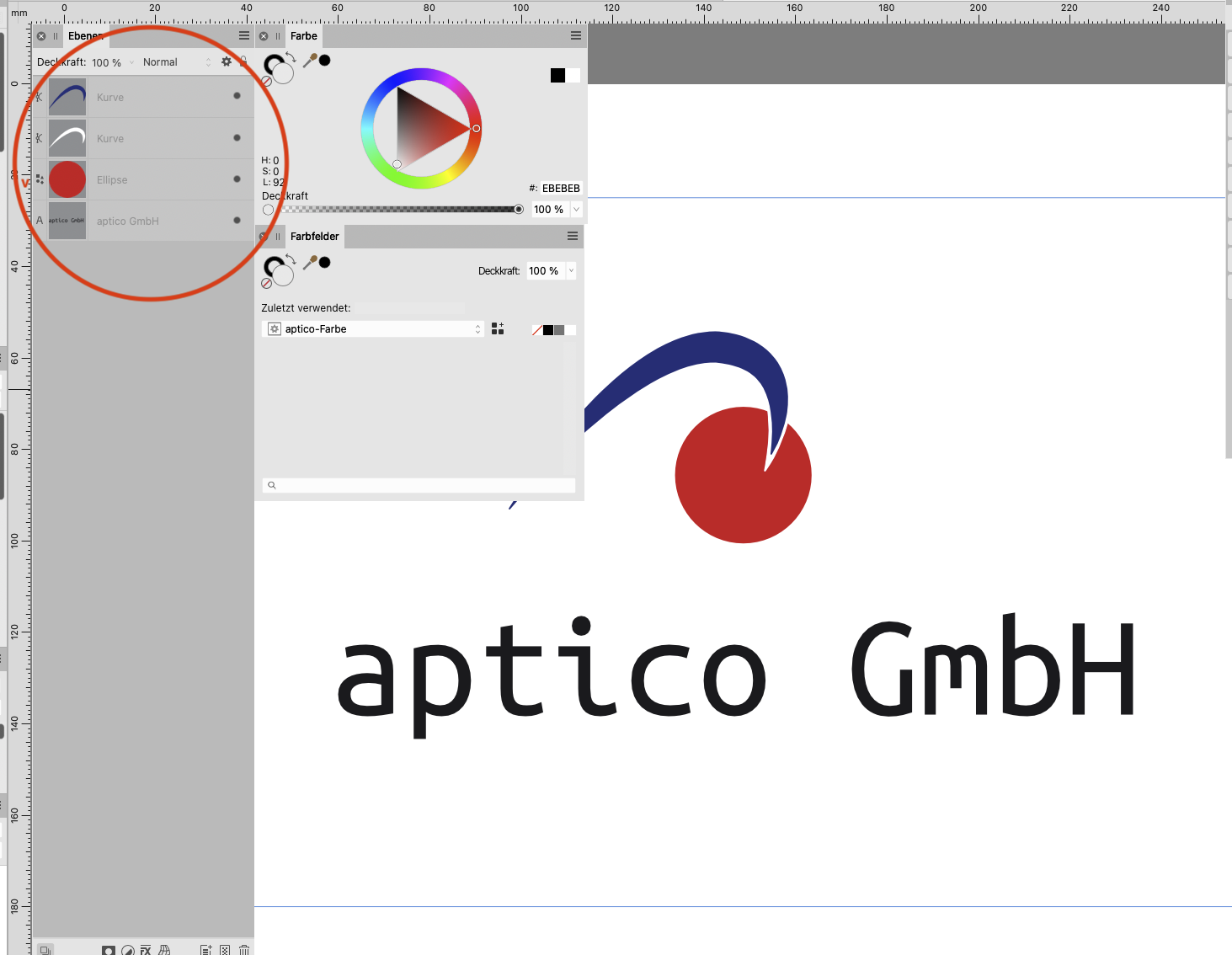Select the aptico GmbH text layer name
Screen dimensions: 1232x955
tap(128, 221)
